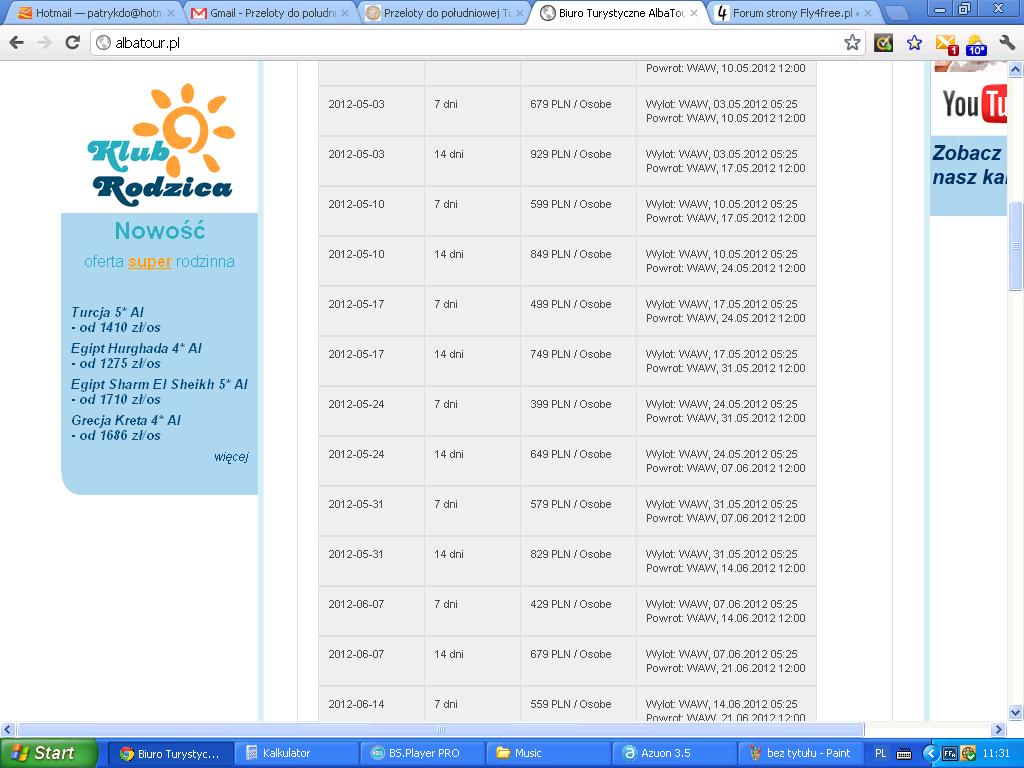The height and width of the screenshot is (768, 1024).
Task: Open the Windows Start menu
Action: click(48, 753)
